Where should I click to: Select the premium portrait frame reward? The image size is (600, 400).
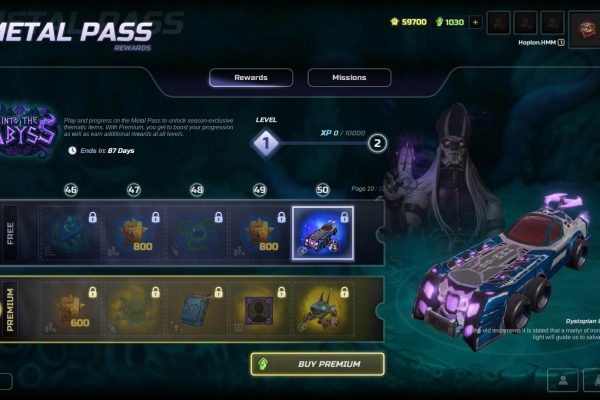(x=259, y=309)
